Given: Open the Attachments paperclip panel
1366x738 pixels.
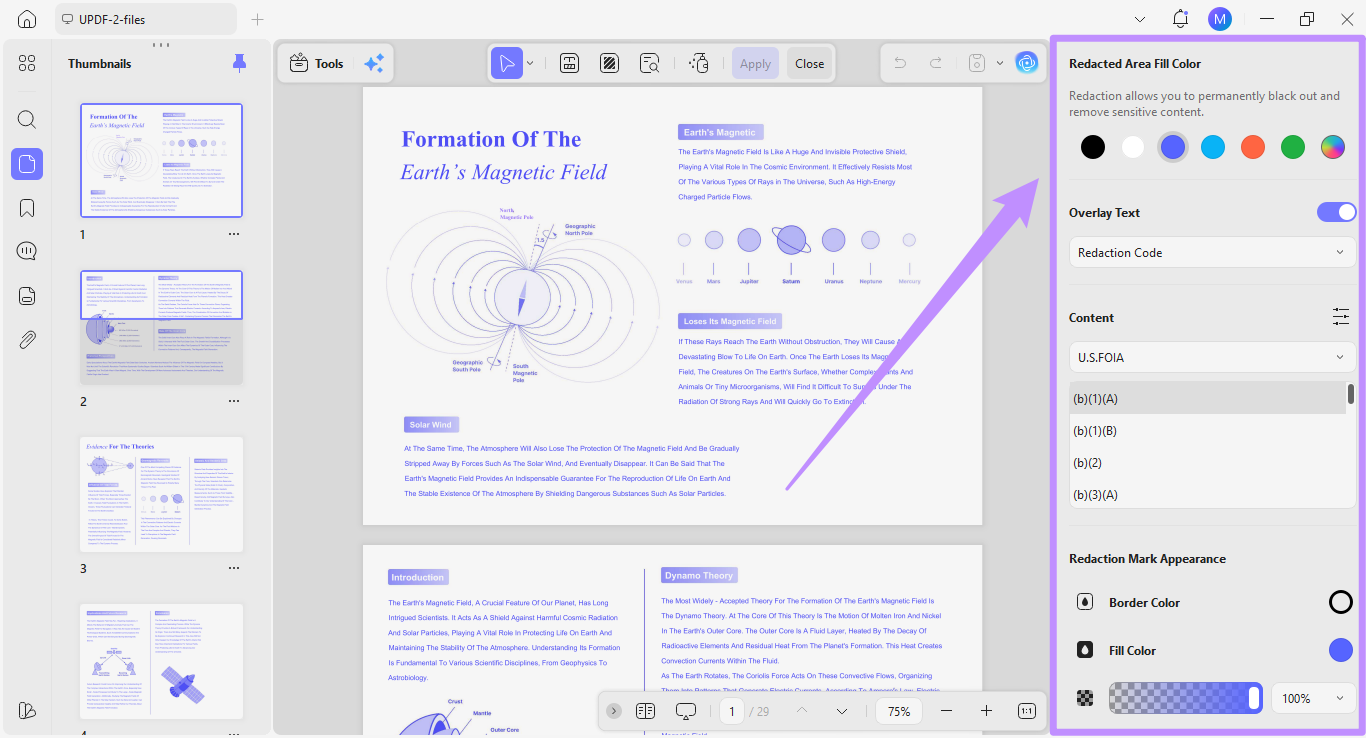Looking at the screenshot, I should click(27, 339).
